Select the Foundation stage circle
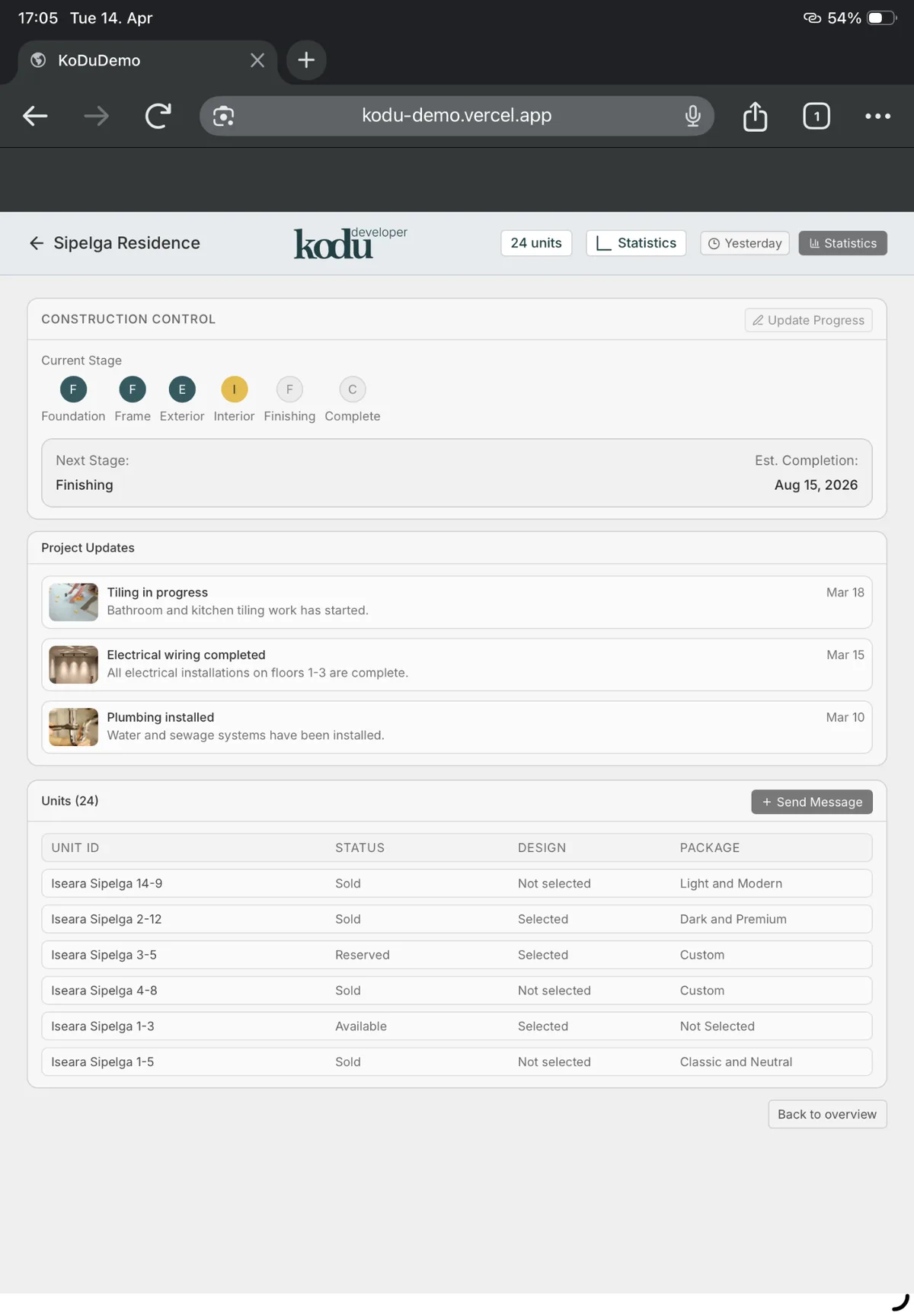 point(73,389)
